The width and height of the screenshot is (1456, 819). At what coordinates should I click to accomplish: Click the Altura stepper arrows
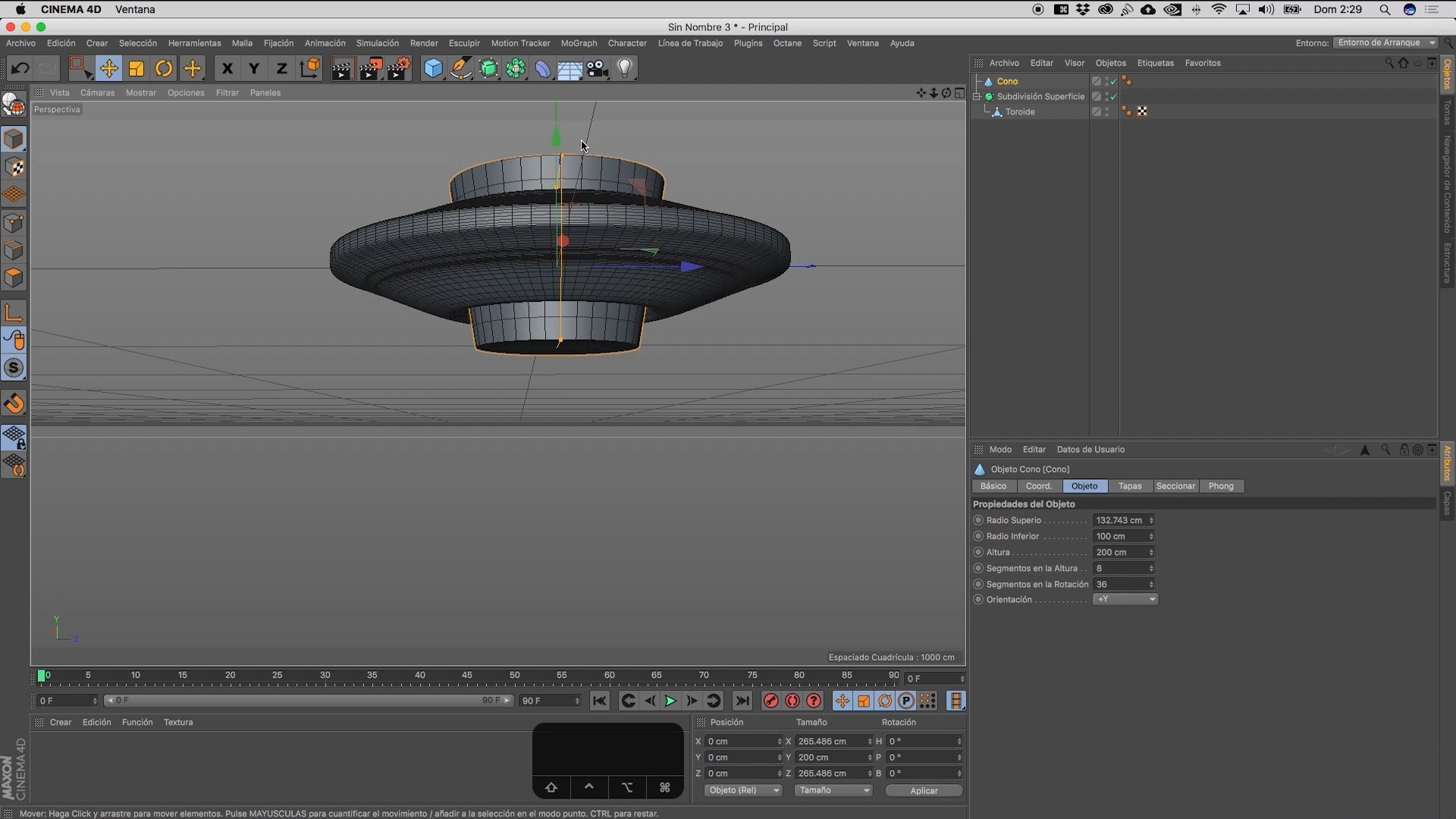tap(1151, 552)
